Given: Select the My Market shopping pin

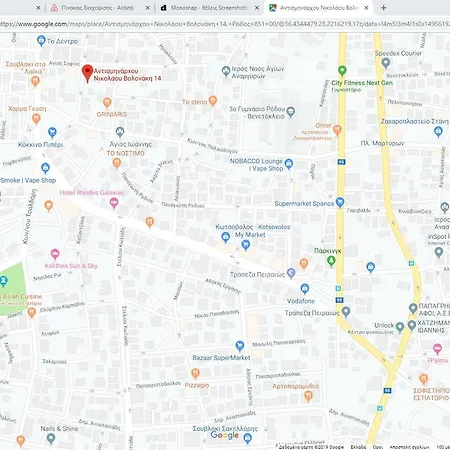Looking at the screenshot, I should (246, 245).
